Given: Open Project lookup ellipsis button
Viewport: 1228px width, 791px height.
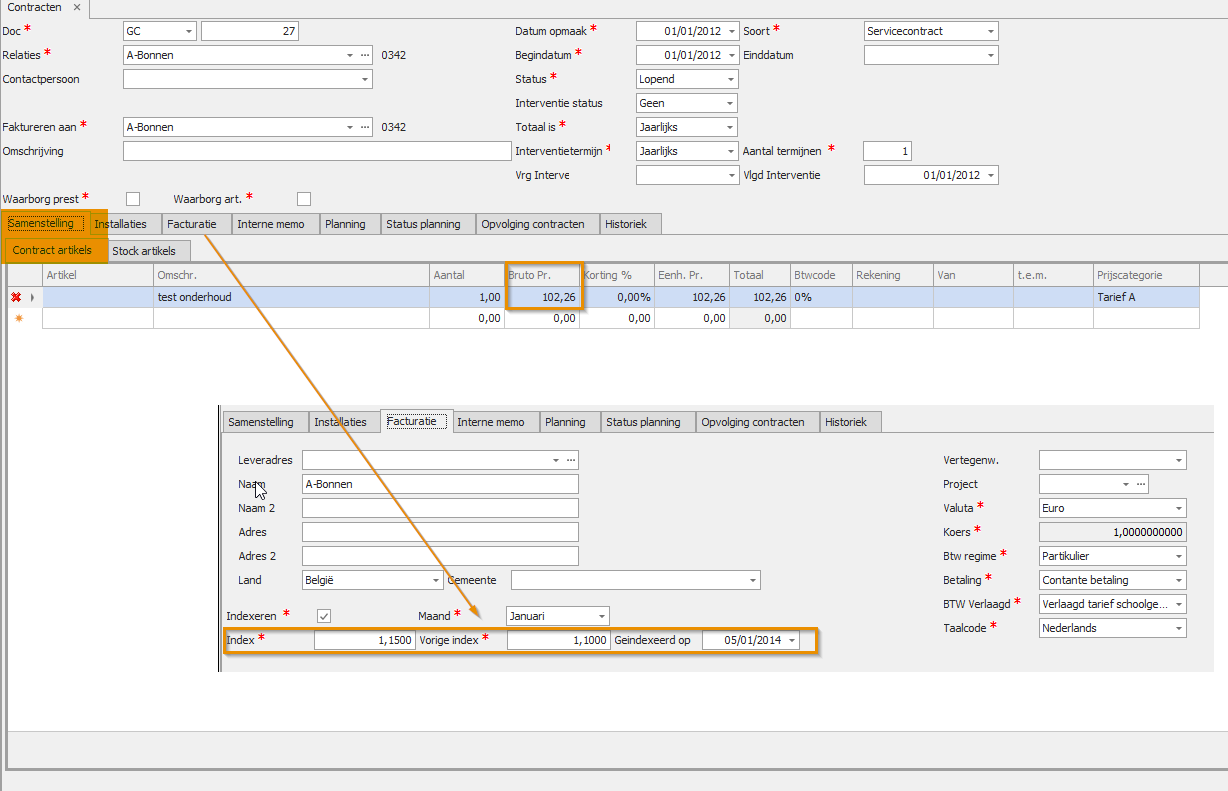Looking at the screenshot, I should [x=1141, y=484].
